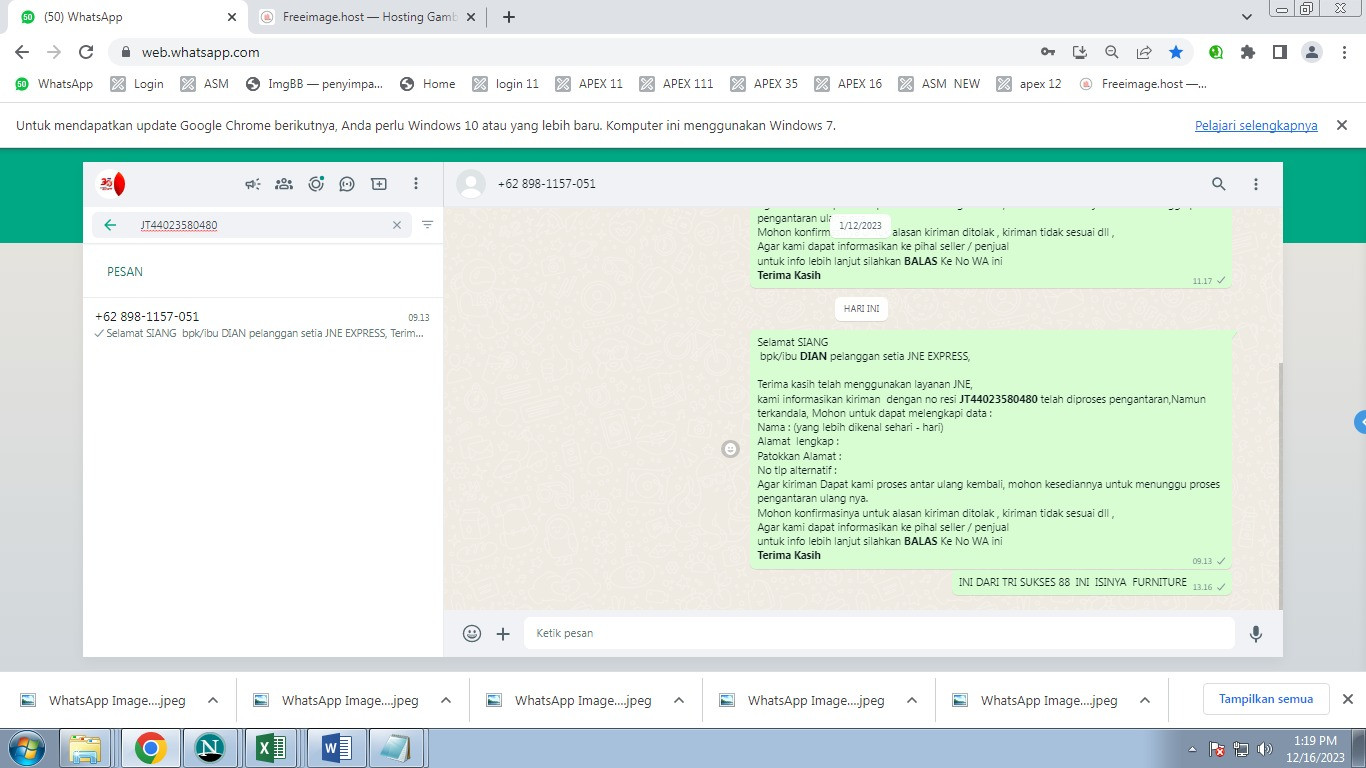Open the chat header menu dots

tap(1256, 184)
